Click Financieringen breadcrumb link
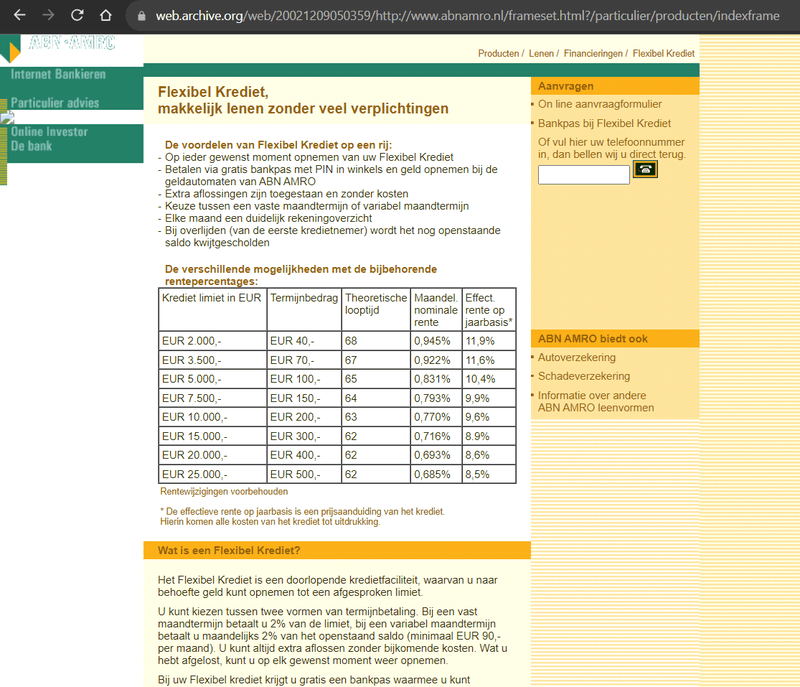 point(593,54)
